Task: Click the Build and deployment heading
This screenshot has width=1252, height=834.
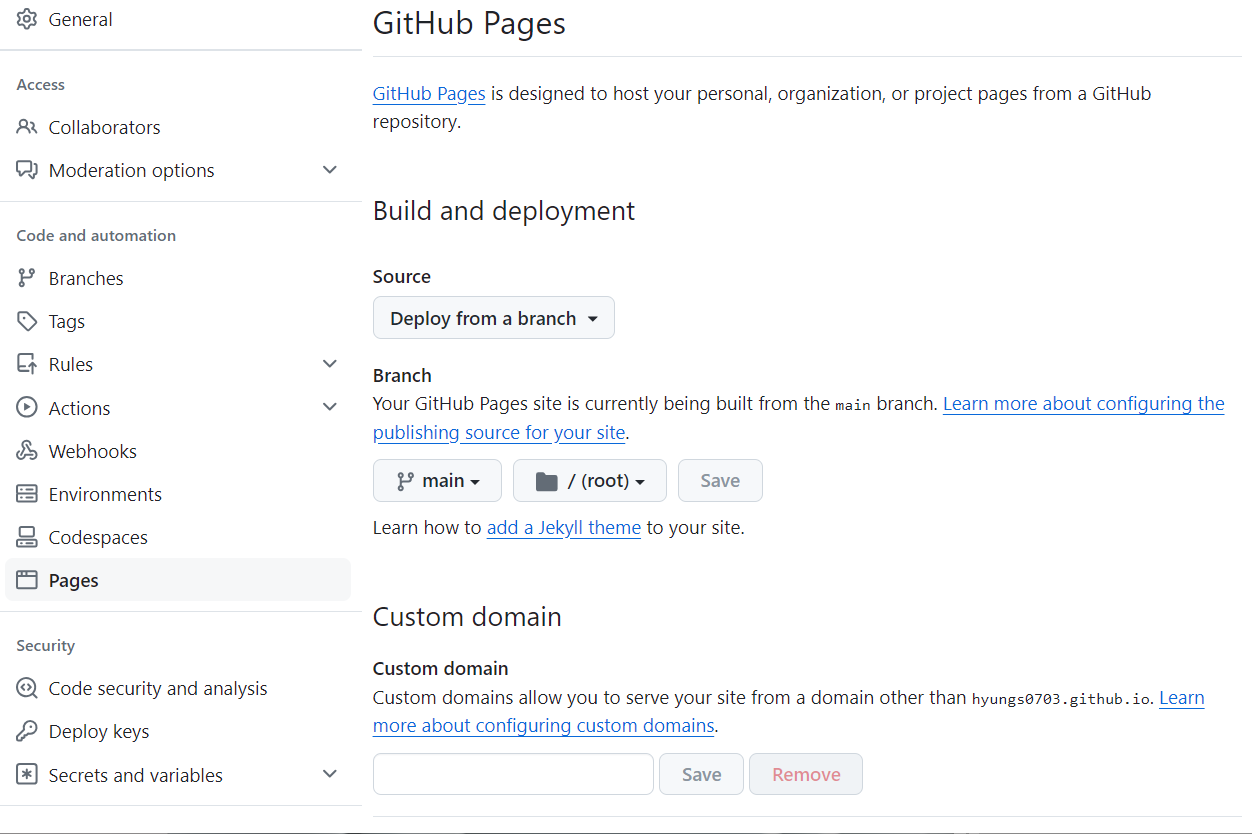Action: tap(504, 211)
